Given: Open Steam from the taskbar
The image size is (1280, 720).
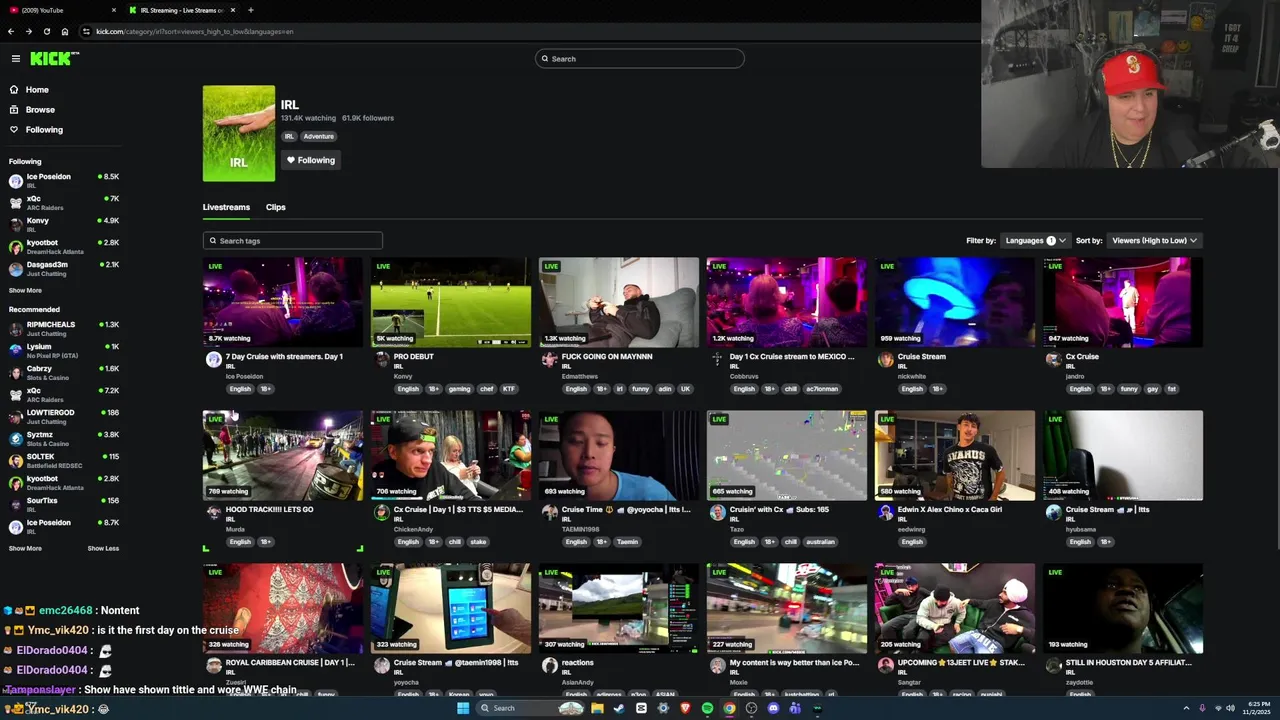Looking at the screenshot, I should point(619,708).
